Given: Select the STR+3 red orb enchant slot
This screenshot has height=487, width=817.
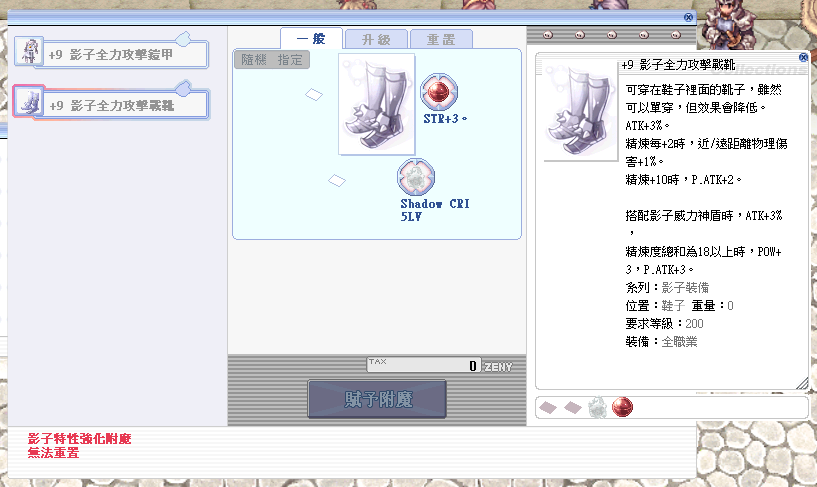Looking at the screenshot, I should [x=436, y=93].
